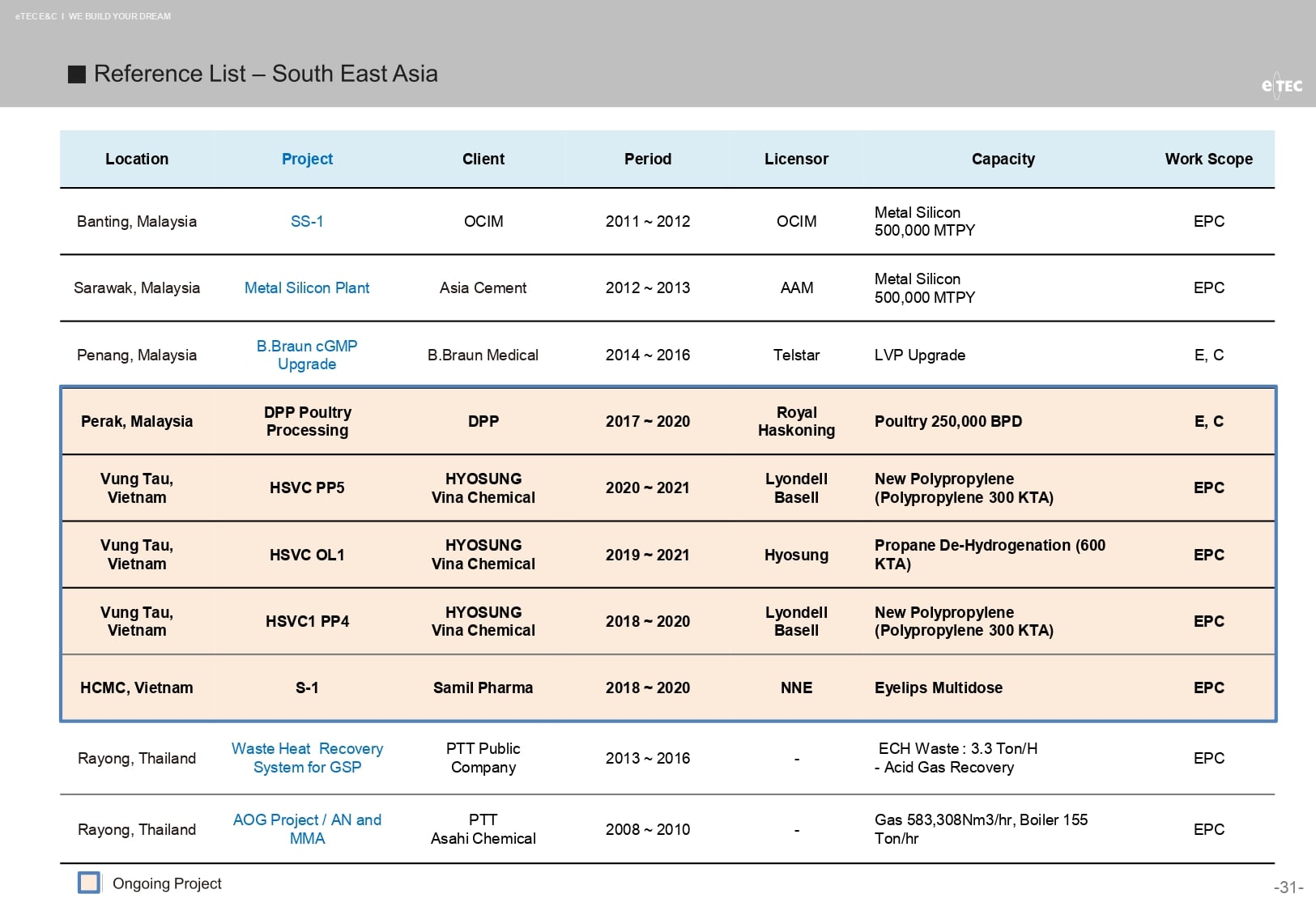The image size is (1316, 911).
Task: Click the eTEC logo in the header
Action: (1281, 86)
